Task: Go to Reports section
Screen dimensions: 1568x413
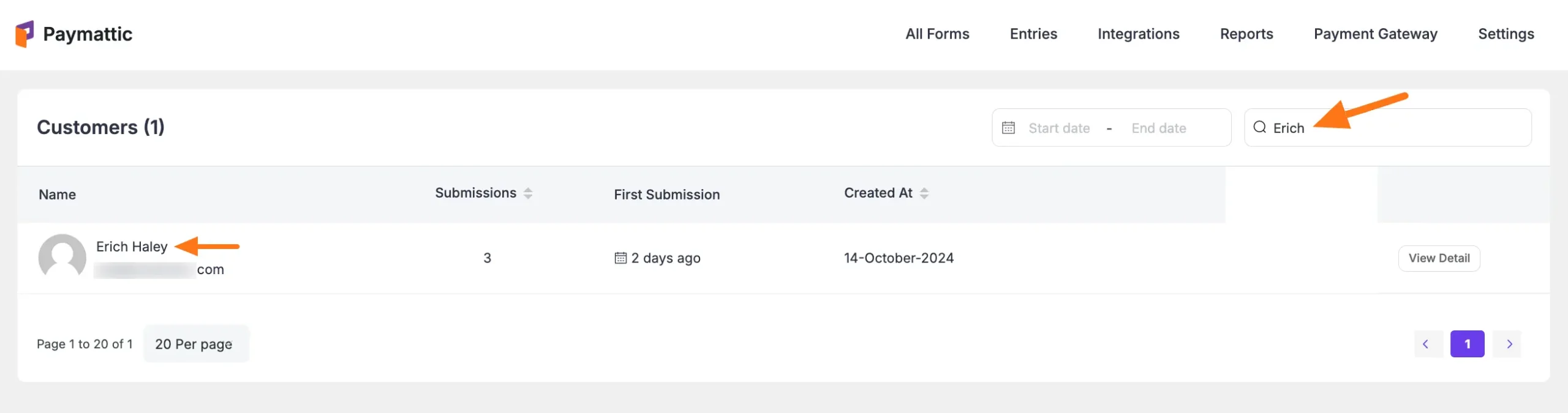Action: point(1246,34)
